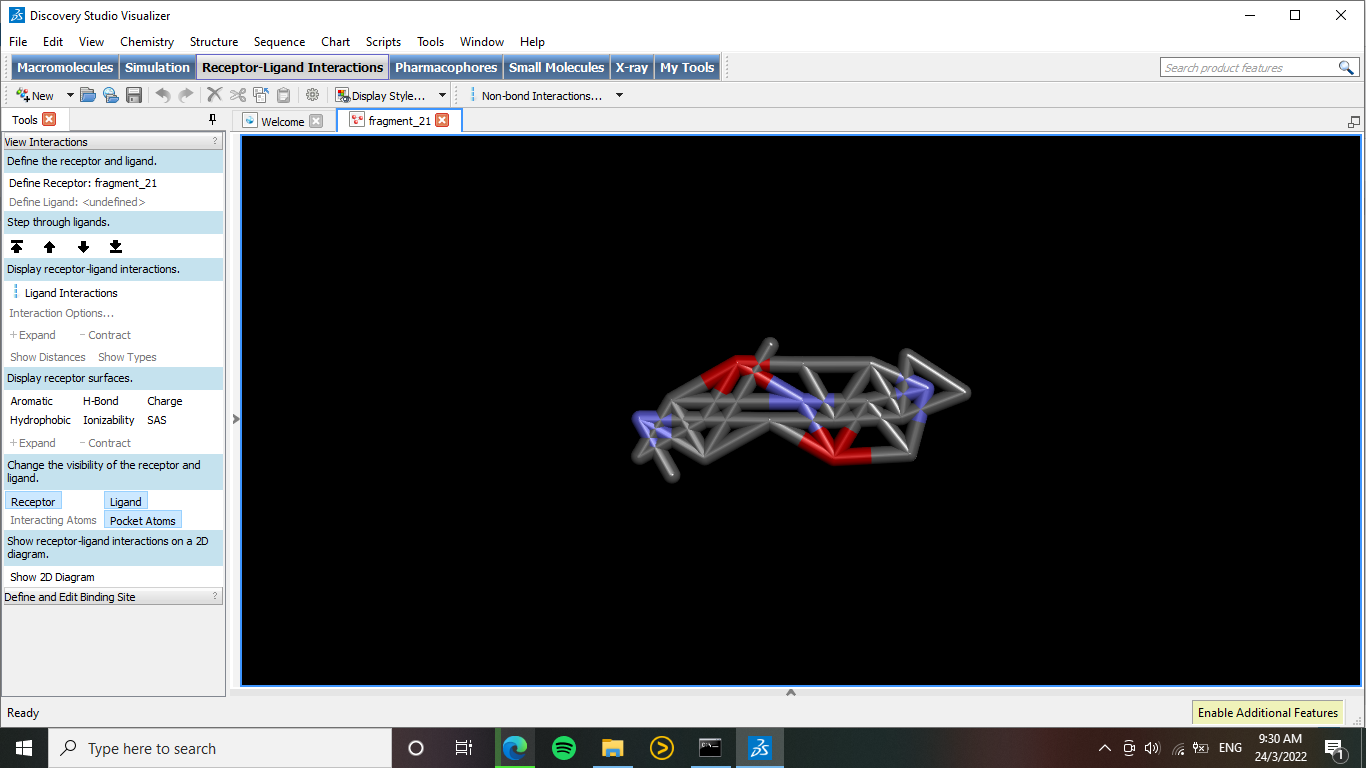The image size is (1366, 768).
Task: Click the Open file folder icon
Action: tap(88, 95)
